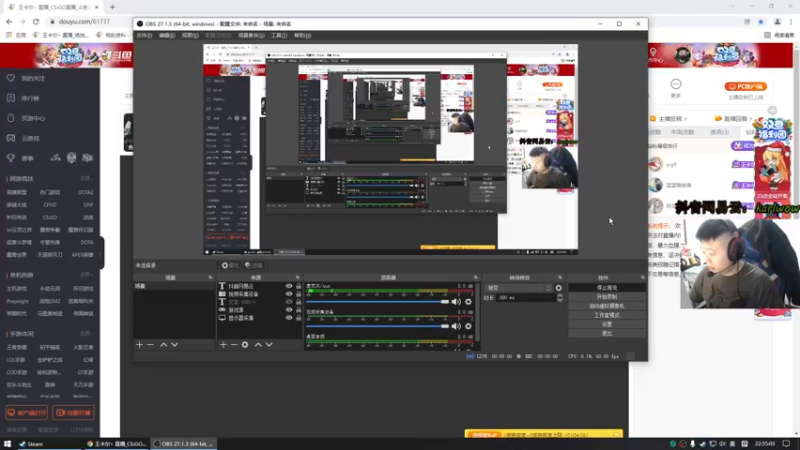Open 赛事 trophy icon in Douyu sidebar
800x450 pixels.
point(11,158)
